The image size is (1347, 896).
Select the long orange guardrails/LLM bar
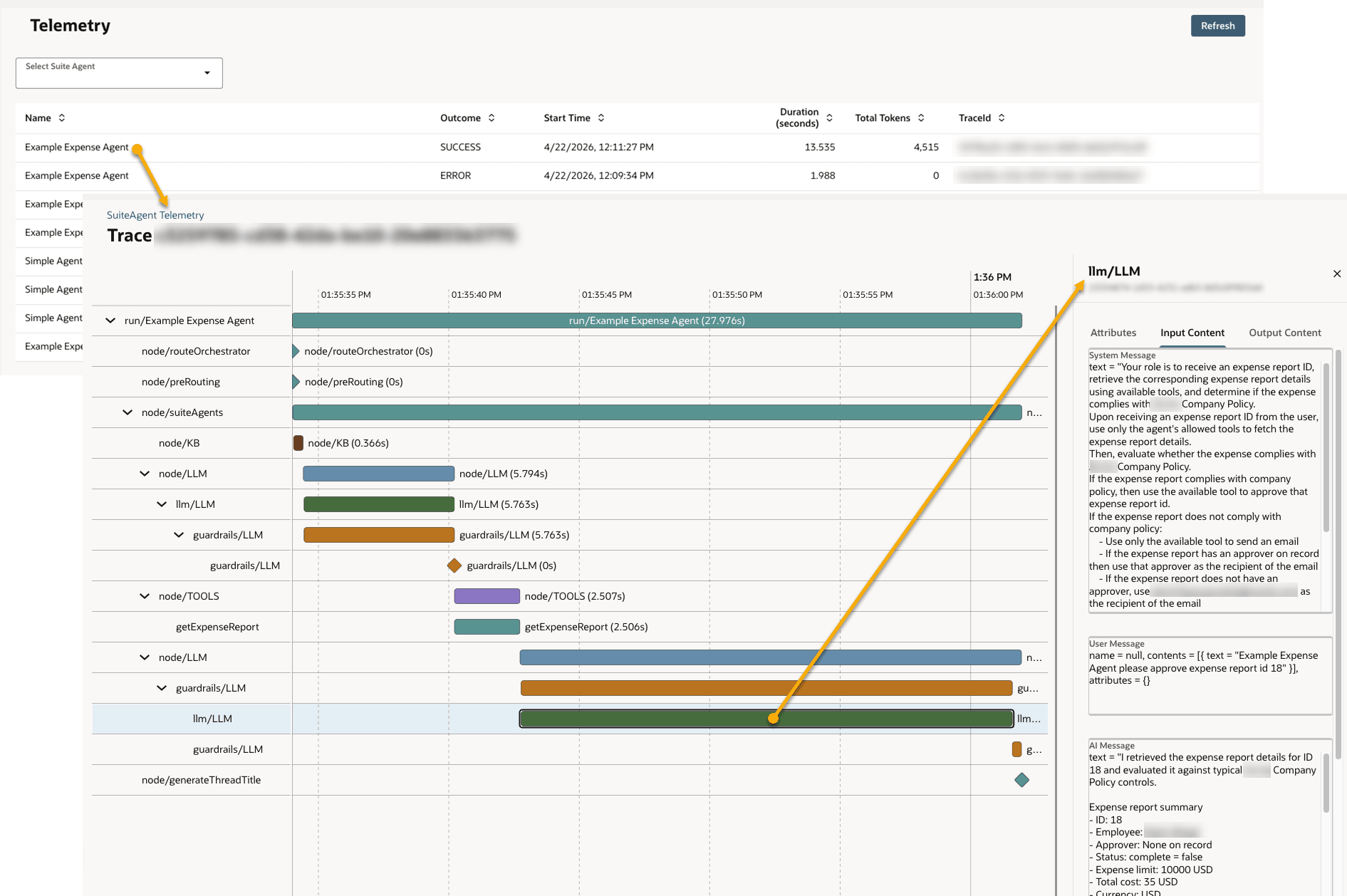pyautogui.click(x=766, y=688)
